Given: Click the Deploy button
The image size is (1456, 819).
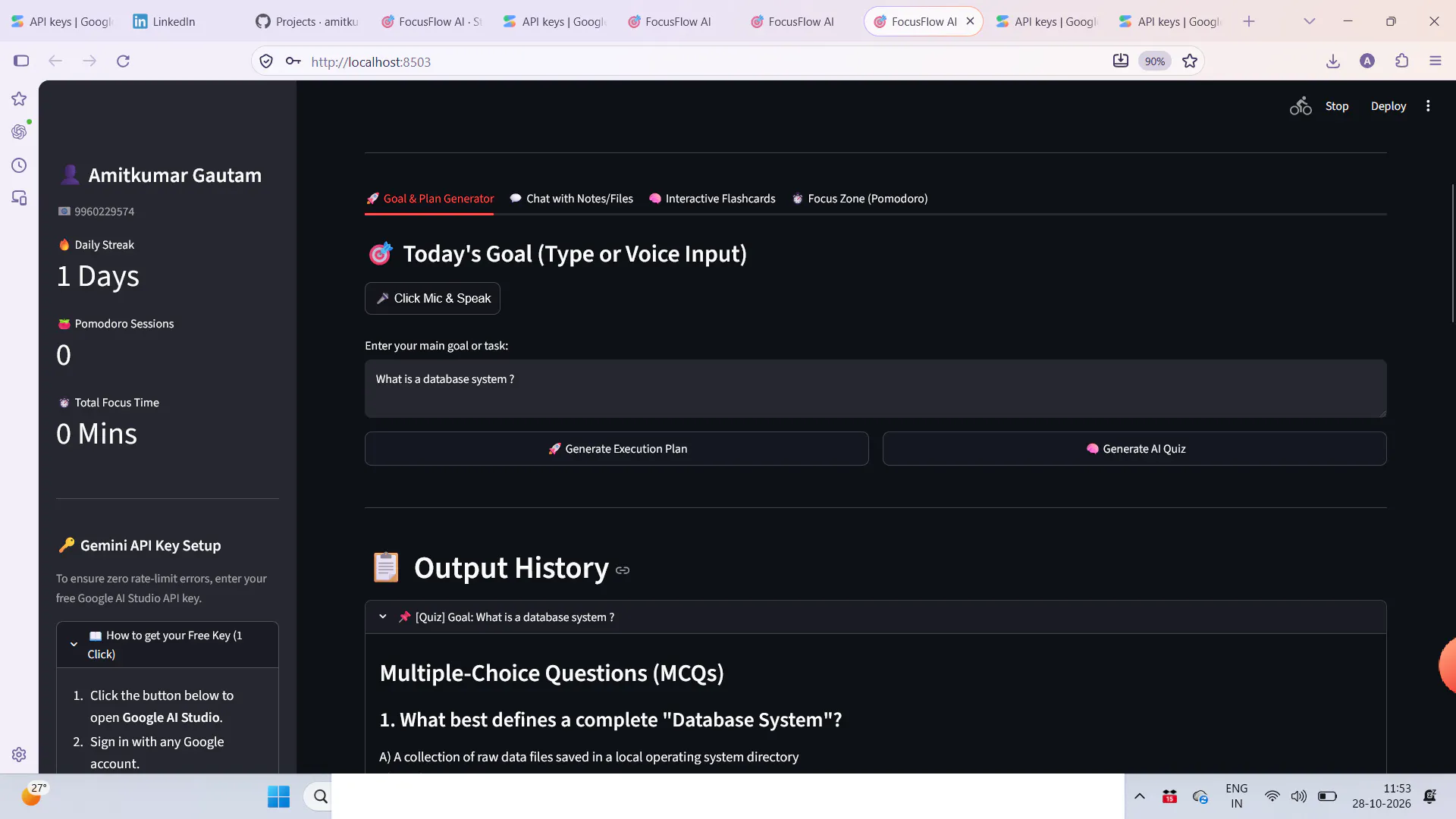Looking at the screenshot, I should pyautogui.click(x=1389, y=106).
